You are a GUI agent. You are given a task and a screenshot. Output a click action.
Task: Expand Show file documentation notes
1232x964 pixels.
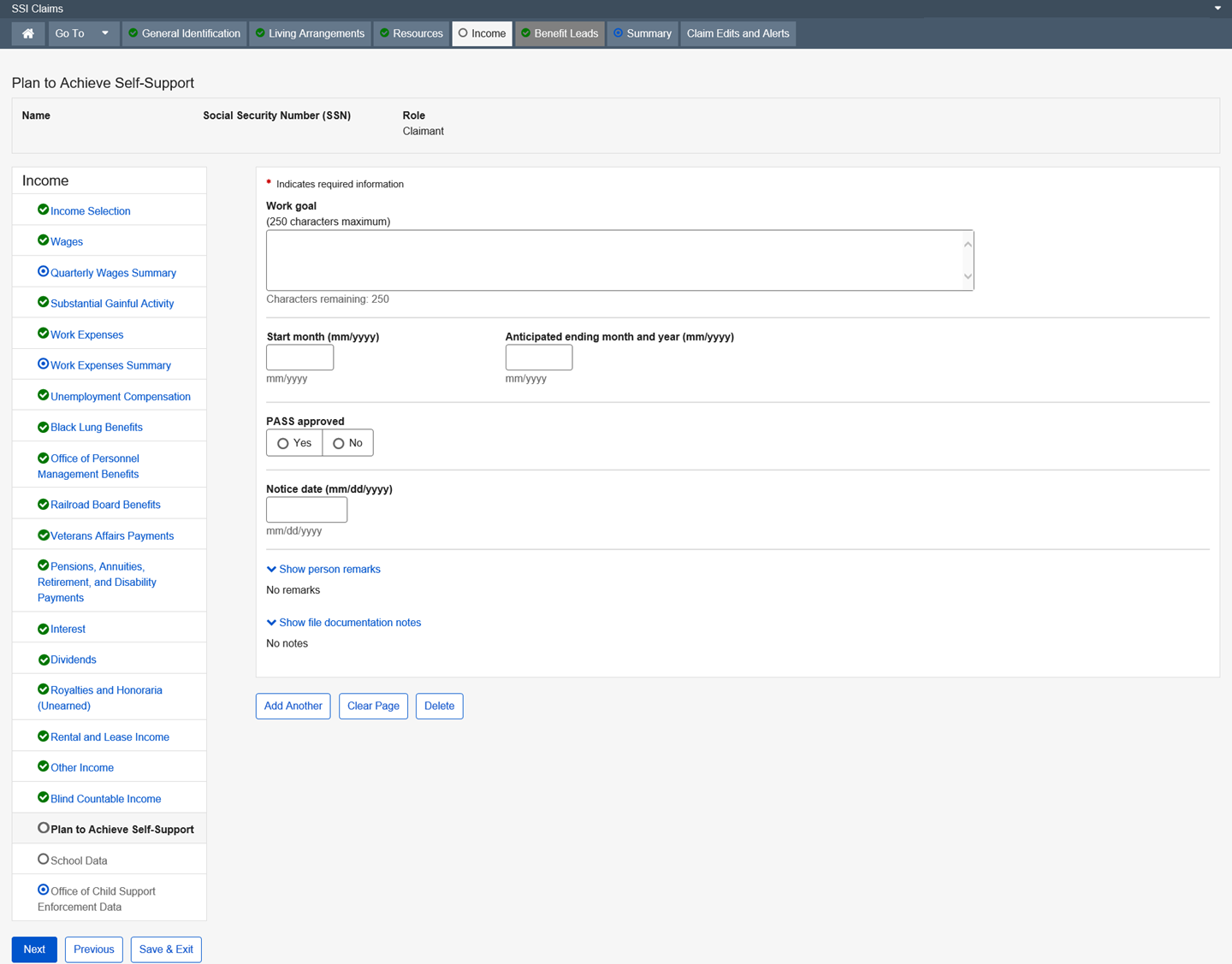(x=344, y=623)
